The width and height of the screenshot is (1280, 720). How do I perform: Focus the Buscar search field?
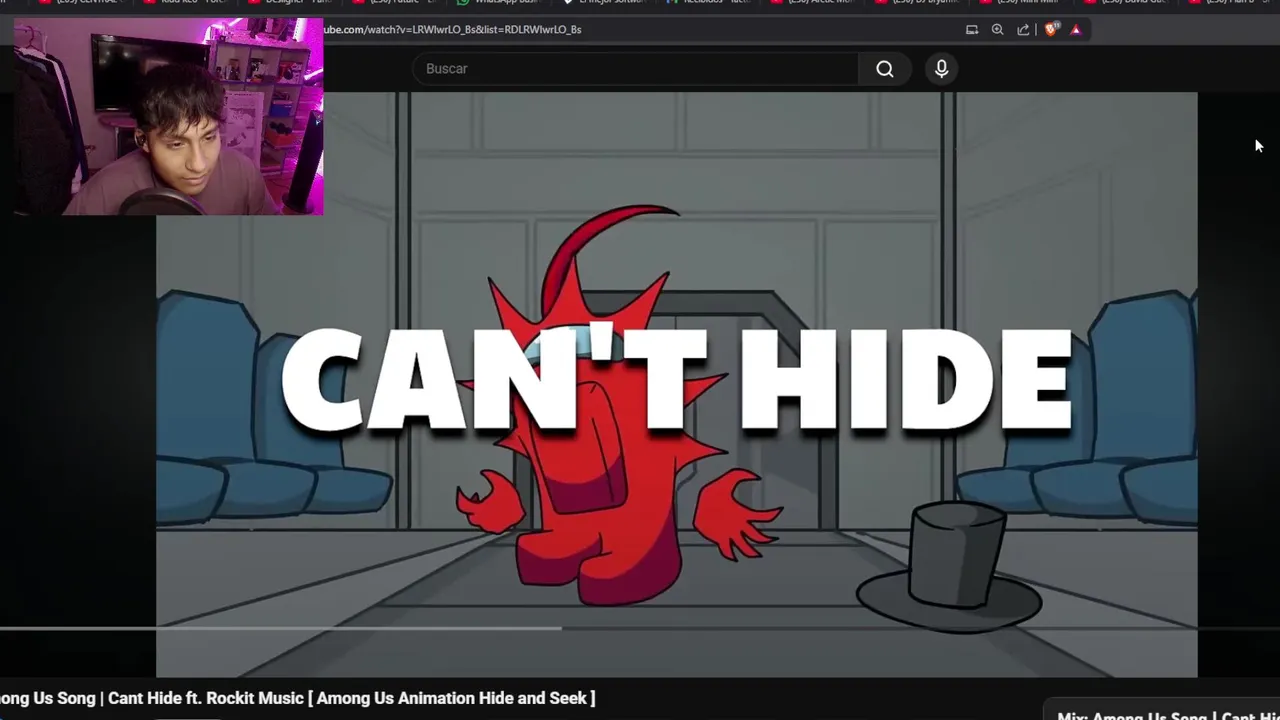[636, 68]
